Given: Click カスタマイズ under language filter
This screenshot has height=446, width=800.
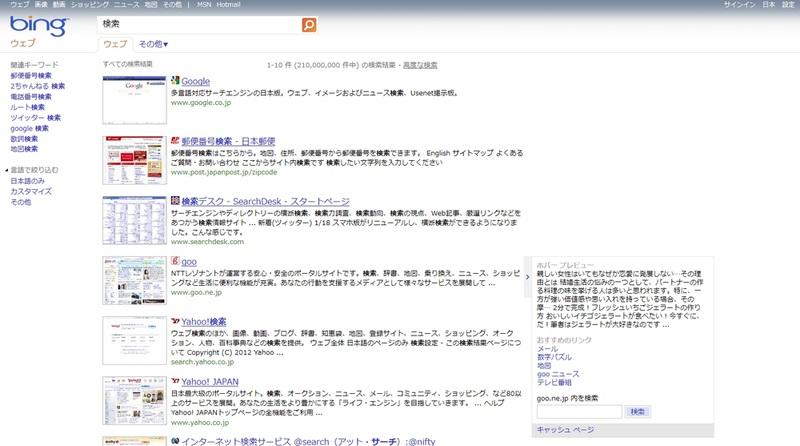Looking at the screenshot, I should 31,192.
